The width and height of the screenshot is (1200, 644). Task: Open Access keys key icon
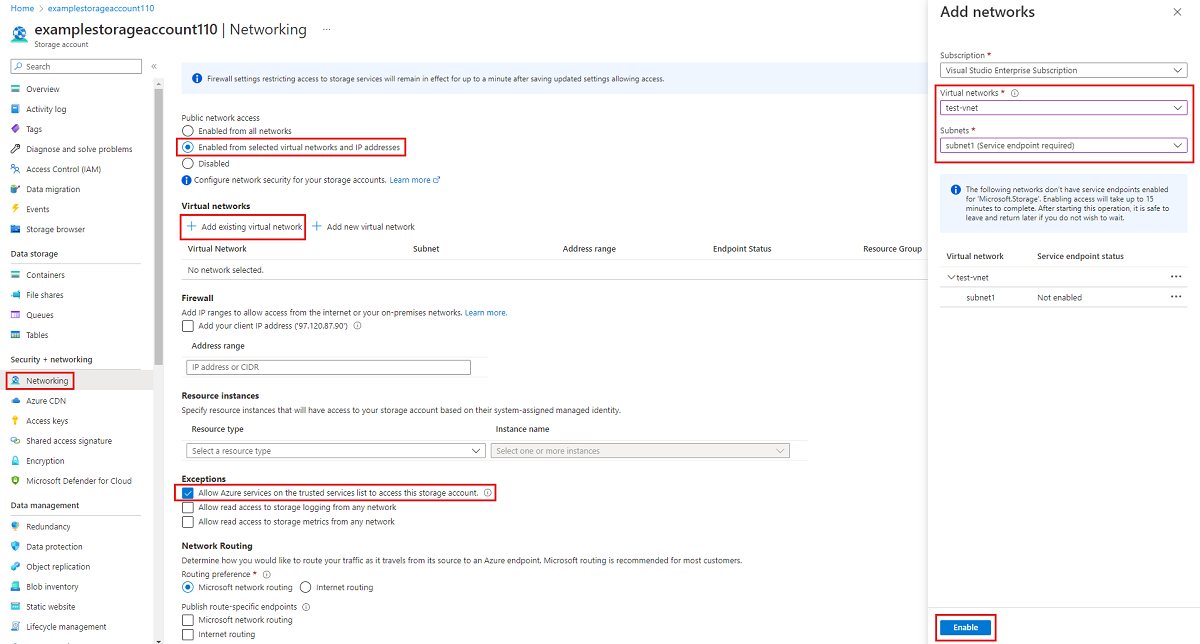coord(15,421)
